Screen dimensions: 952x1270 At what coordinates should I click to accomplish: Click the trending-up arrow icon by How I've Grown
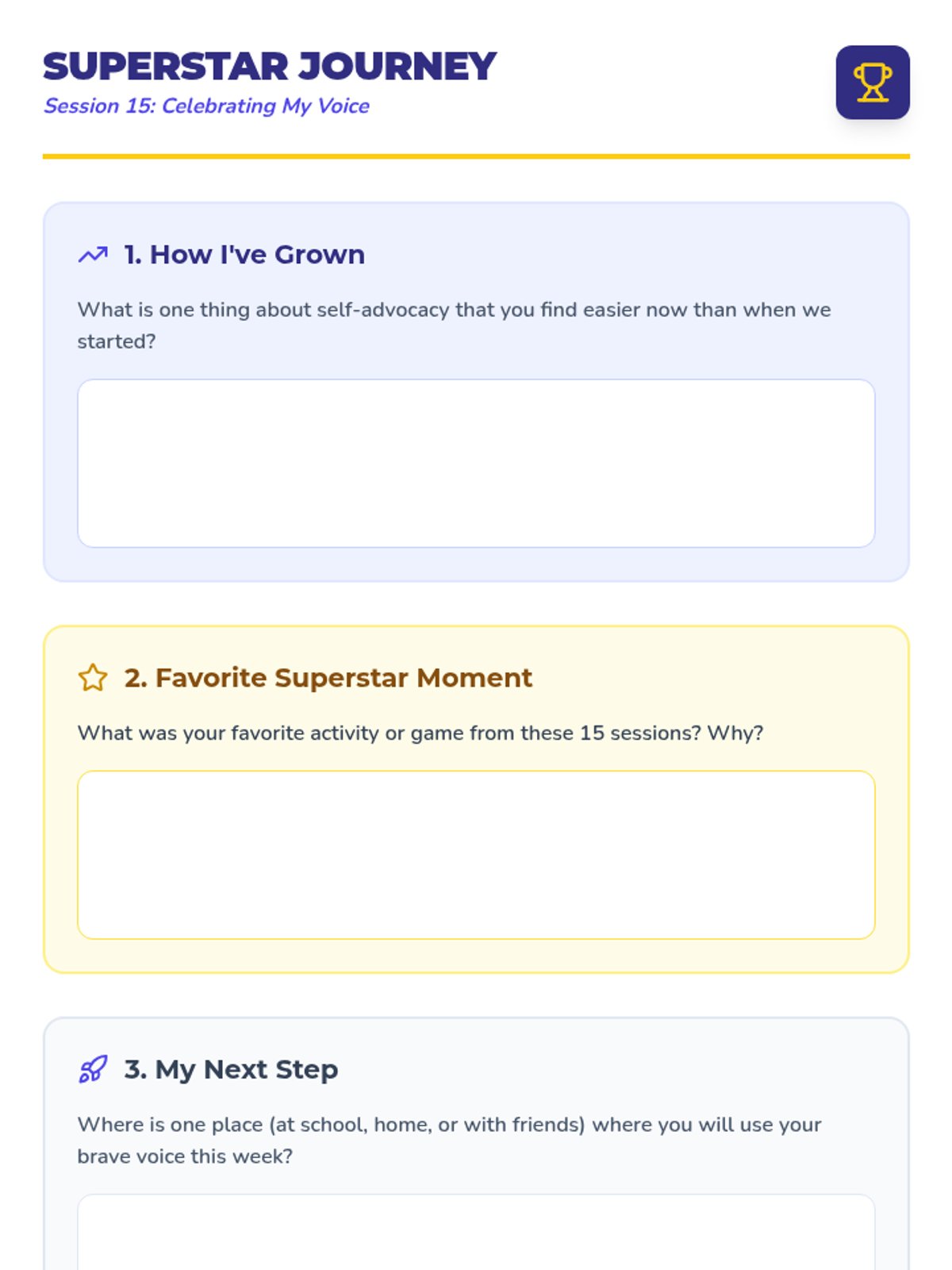[x=93, y=255]
